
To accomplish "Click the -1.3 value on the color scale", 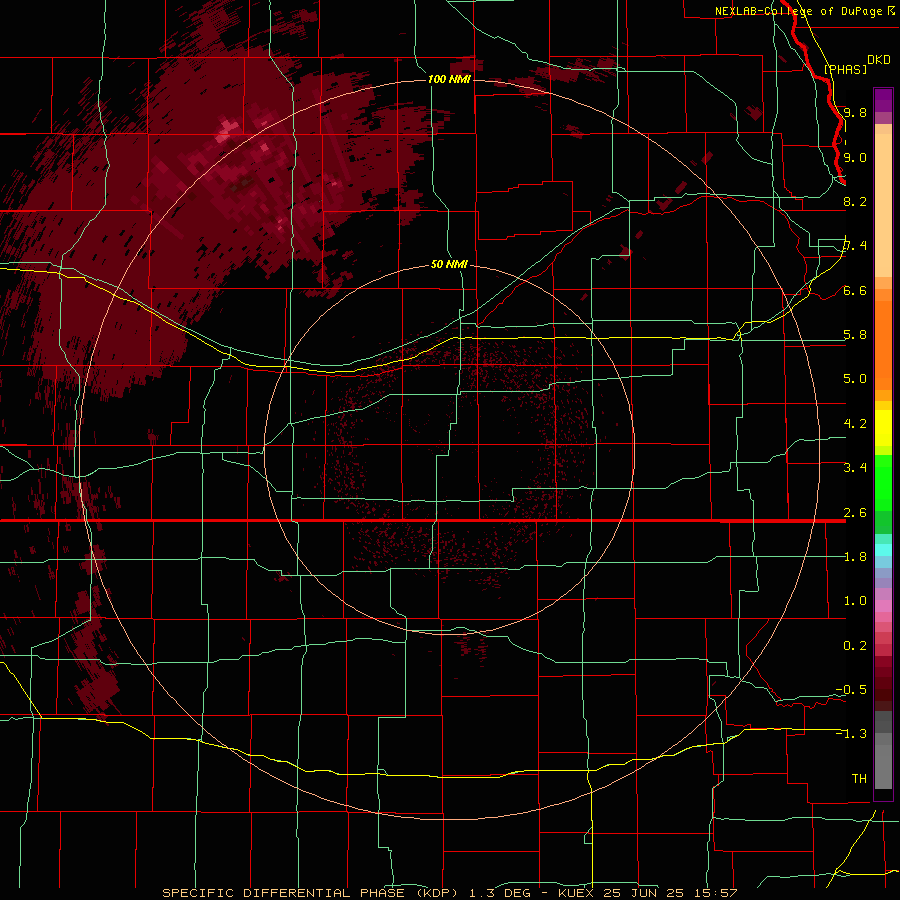I will (x=851, y=734).
